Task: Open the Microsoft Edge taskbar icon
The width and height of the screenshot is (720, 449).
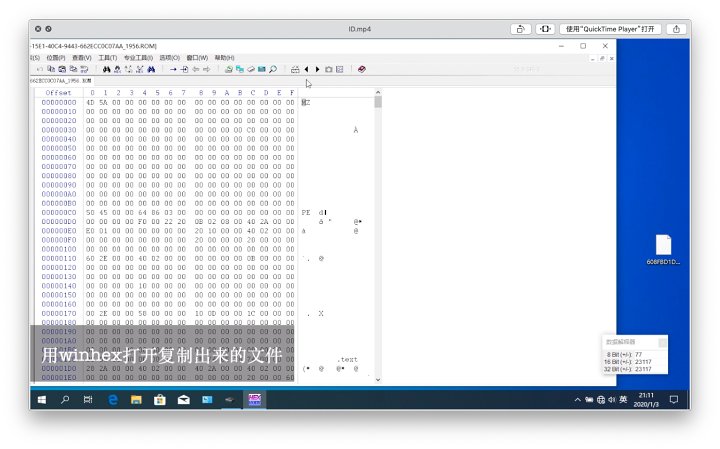Action: pyautogui.click(x=113, y=399)
